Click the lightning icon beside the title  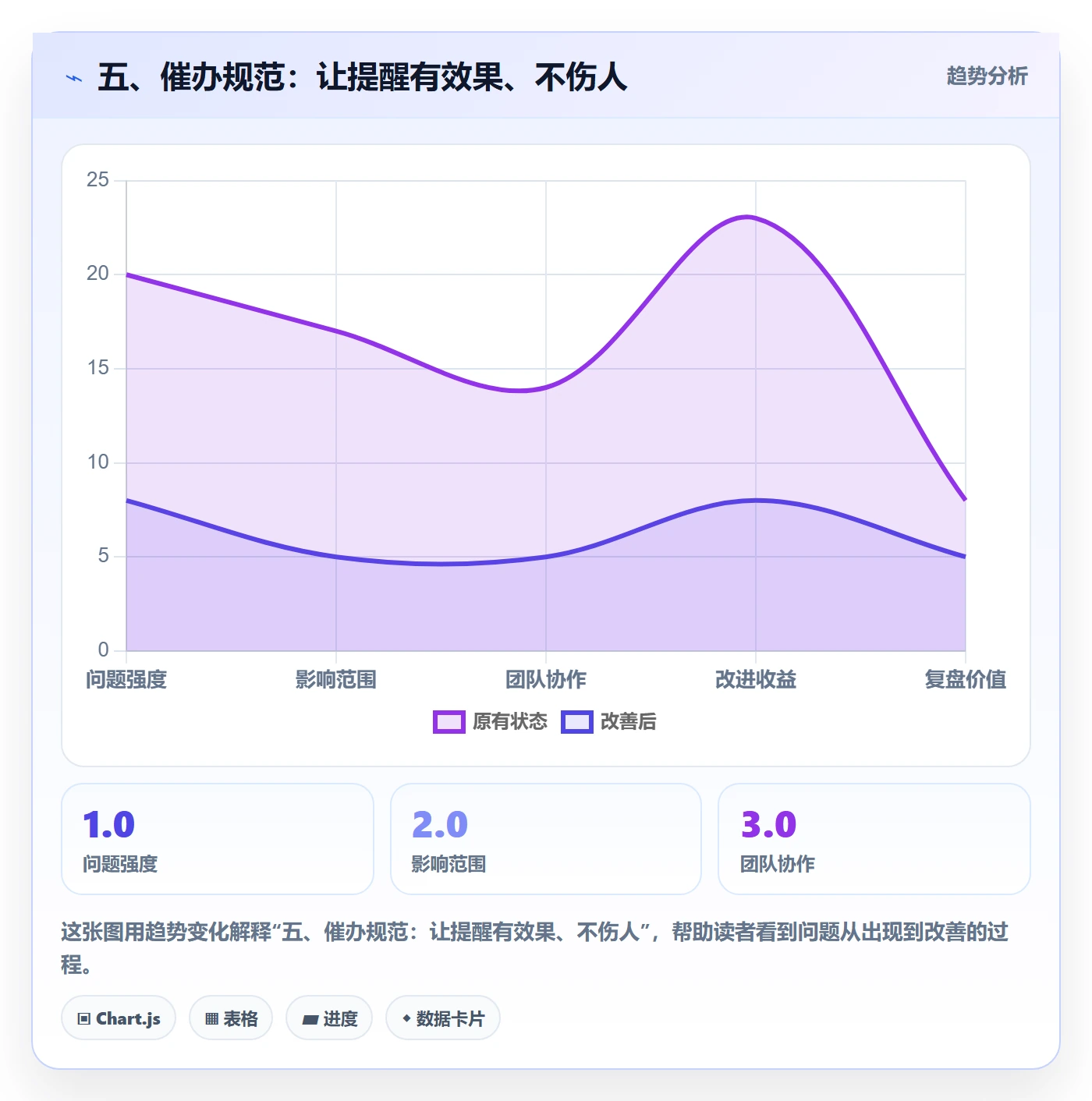[74, 78]
